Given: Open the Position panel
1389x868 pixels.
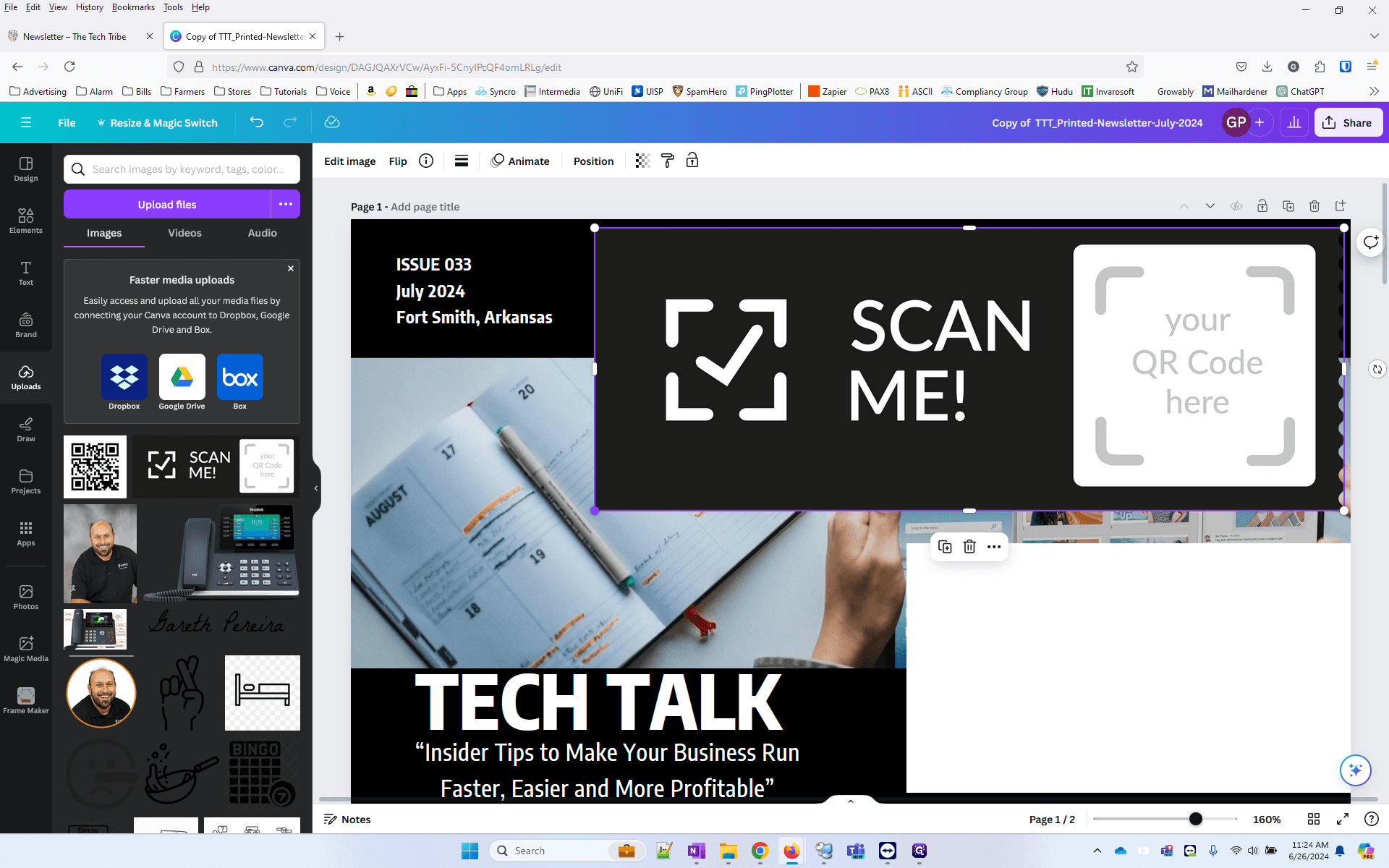Looking at the screenshot, I should (x=593, y=161).
